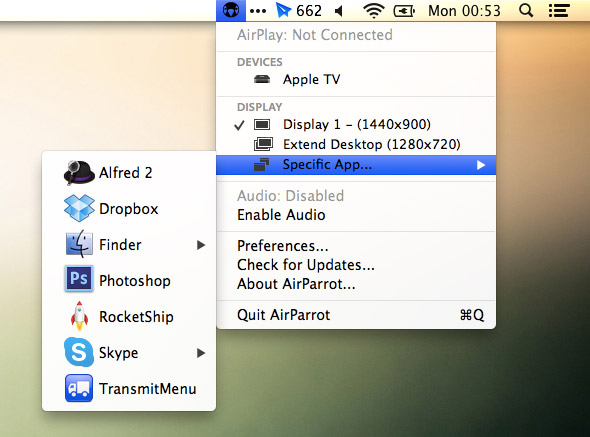Select Apple TV as AirPlay device

pyautogui.click(x=356, y=79)
